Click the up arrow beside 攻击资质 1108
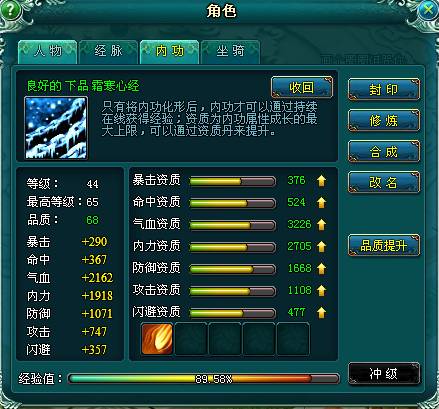This screenshot has width=439, height=409. [321, 291]
